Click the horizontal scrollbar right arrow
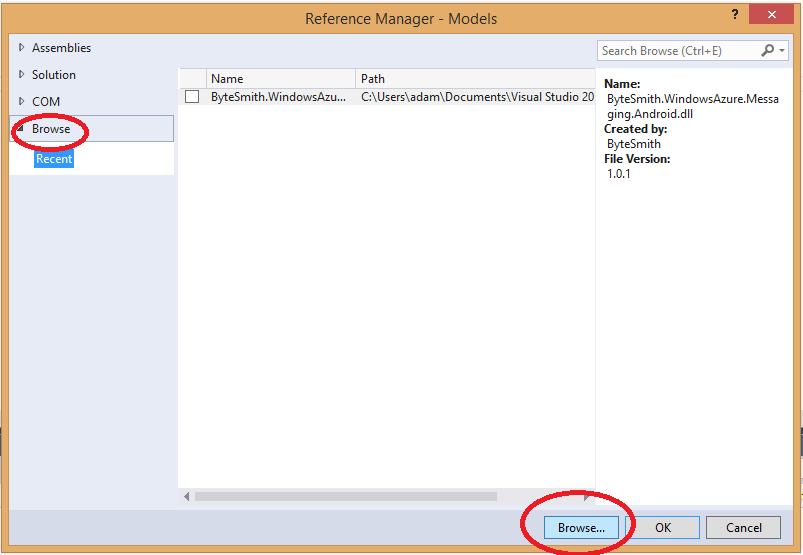Screen dimensions: 803x555 point(587,496)
